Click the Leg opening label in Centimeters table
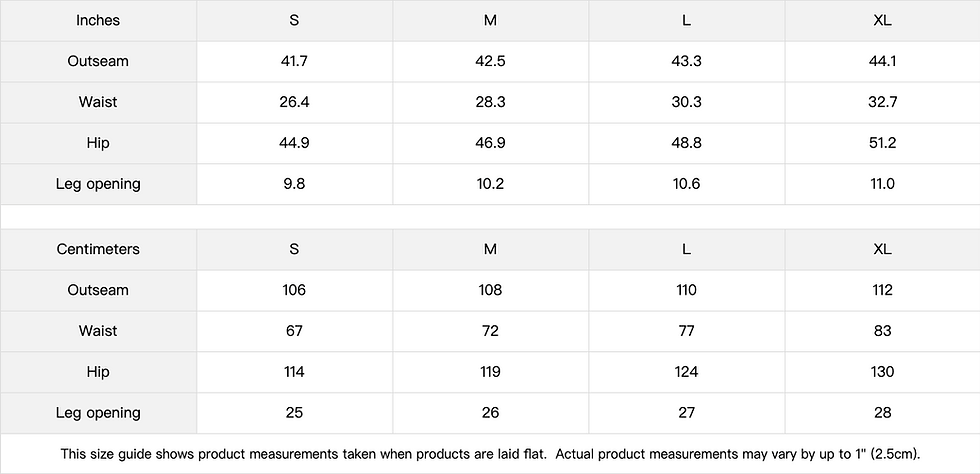 pyautogui.click(x=98, y=413)
